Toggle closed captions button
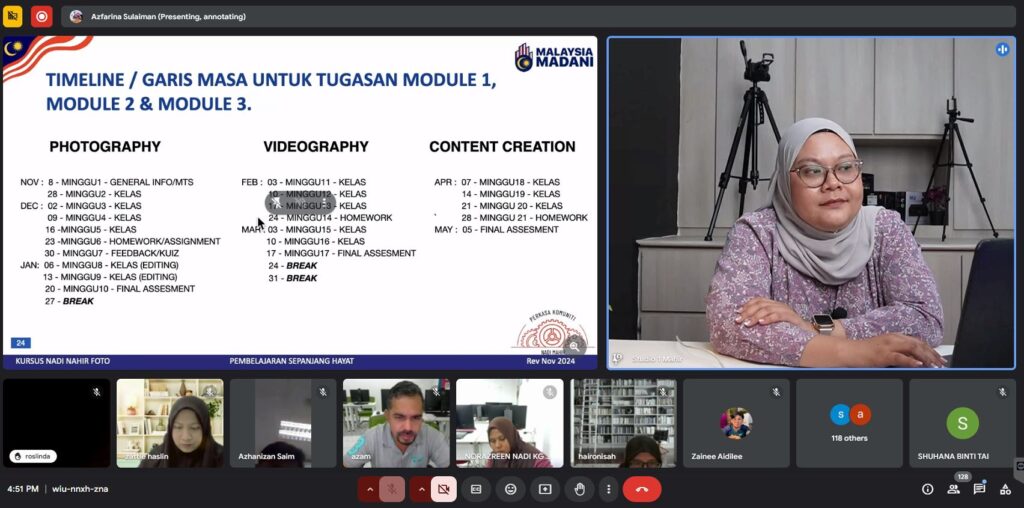 click(476, 489)
